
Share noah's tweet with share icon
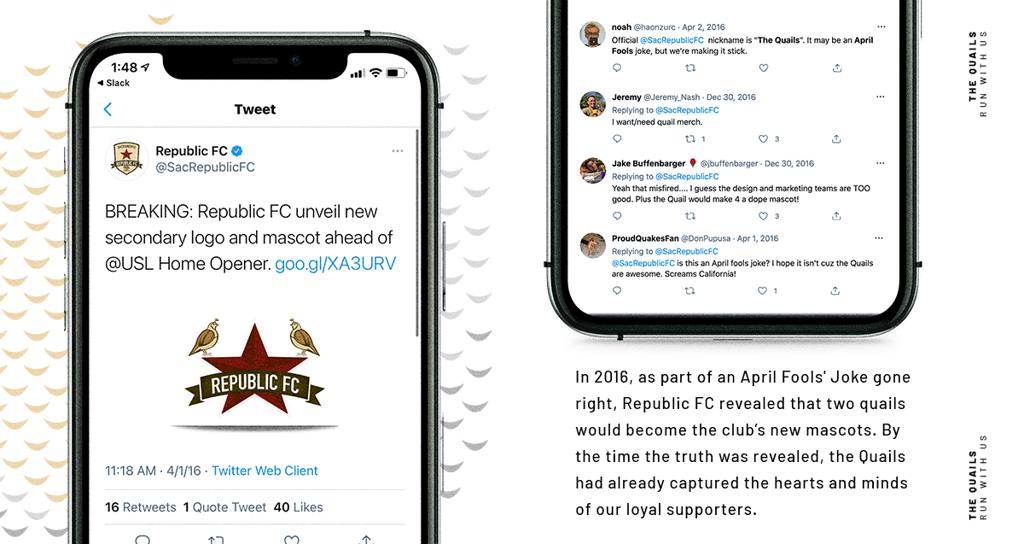(x=837, y=68)
